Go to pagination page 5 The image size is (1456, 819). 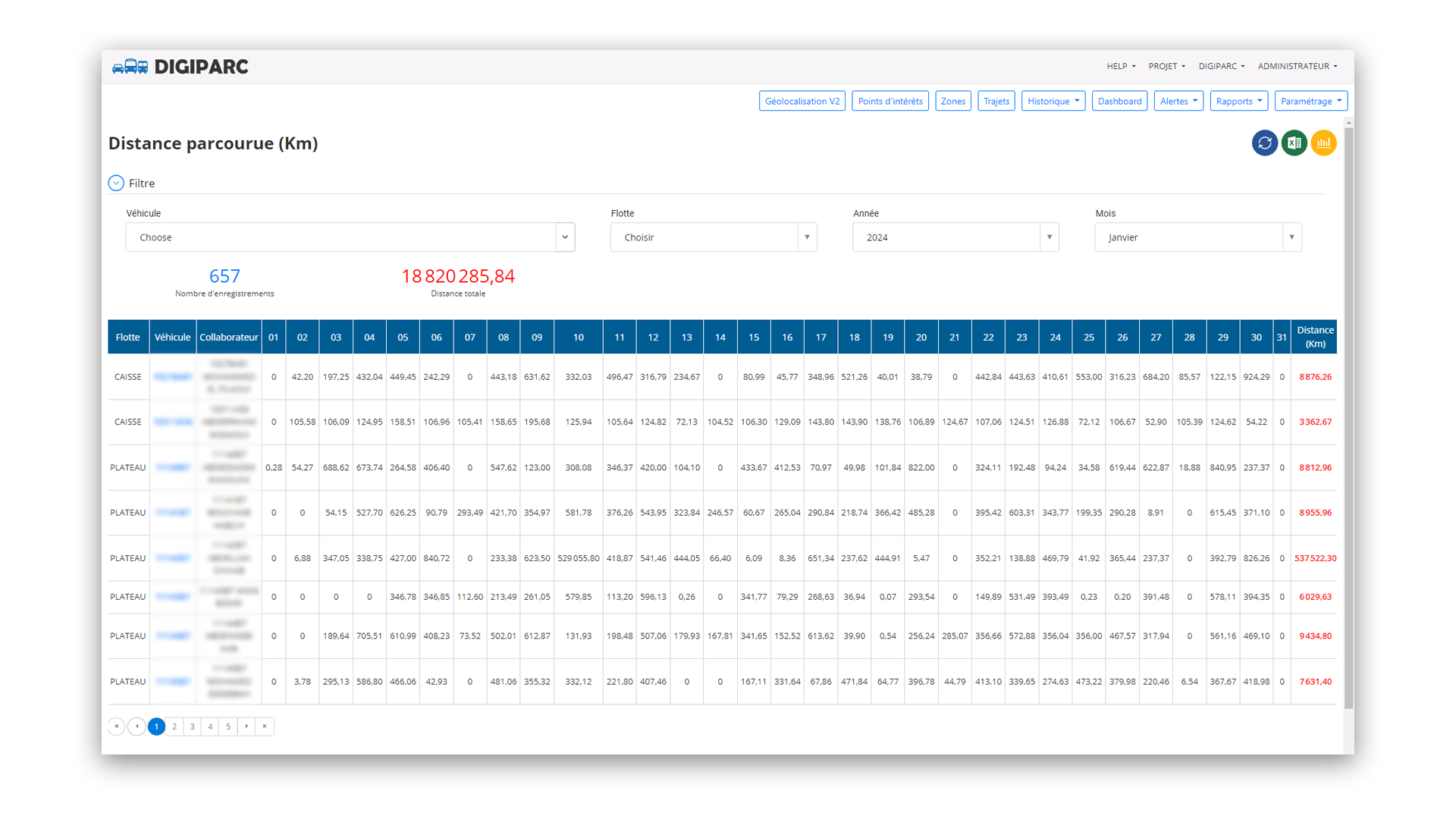228,726
